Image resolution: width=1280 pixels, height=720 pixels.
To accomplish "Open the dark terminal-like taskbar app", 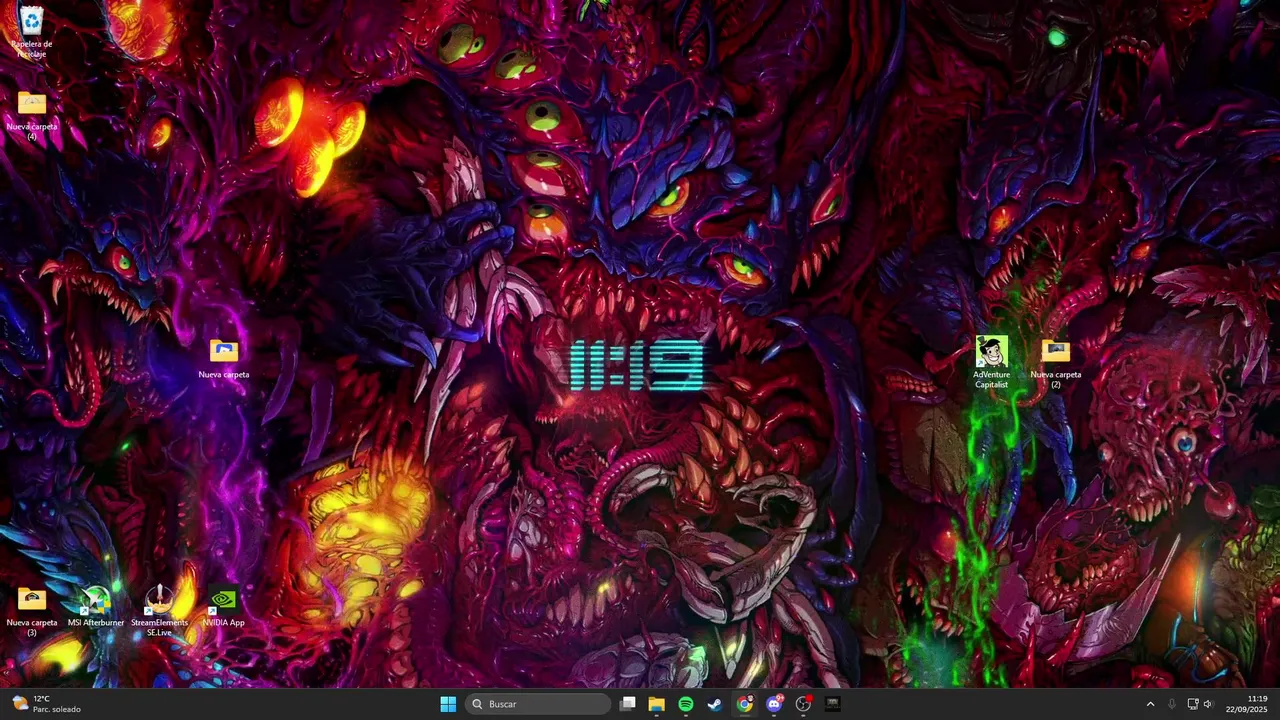I will tap(832, 704).
